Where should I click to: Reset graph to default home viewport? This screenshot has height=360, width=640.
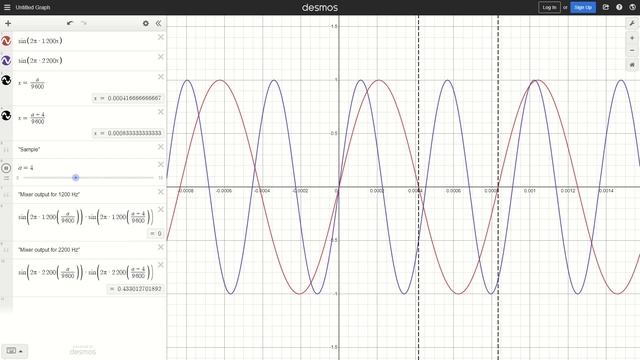(632, 65)
